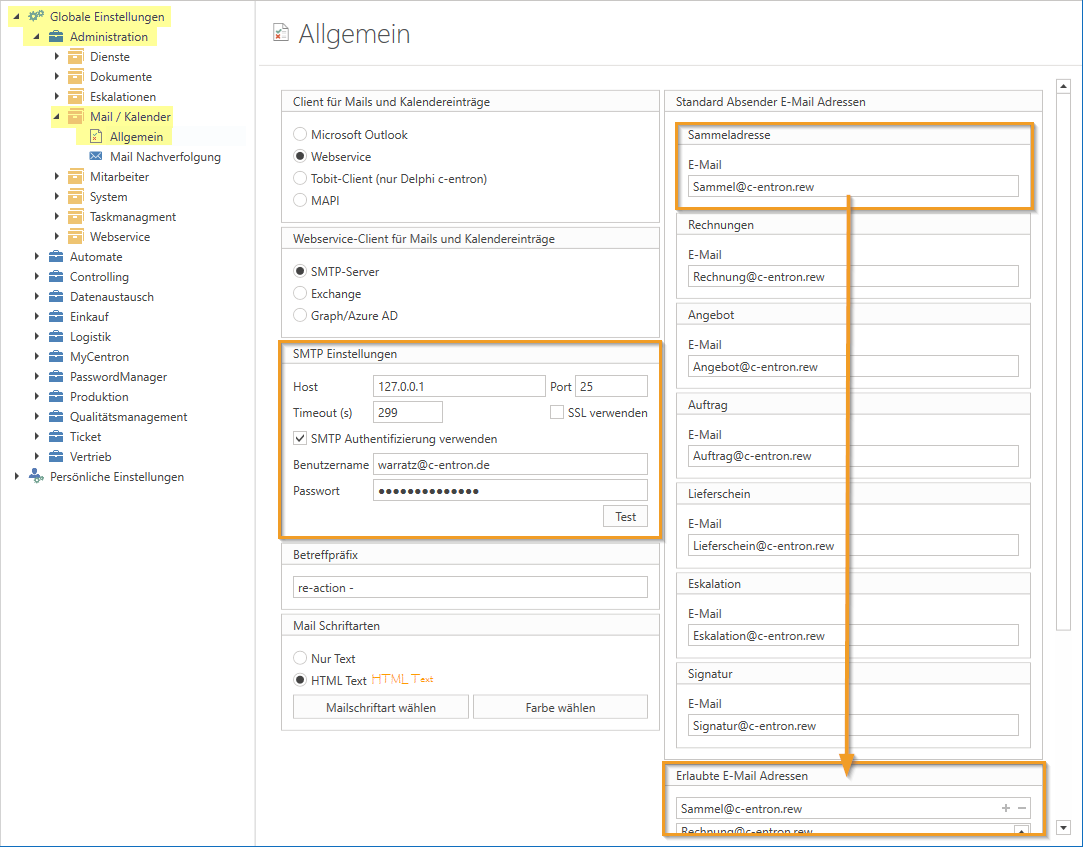Click the Allgemein document icon in tree
Screen dimensions: 1083x847
pyautogui.click(x=96, y=137)
